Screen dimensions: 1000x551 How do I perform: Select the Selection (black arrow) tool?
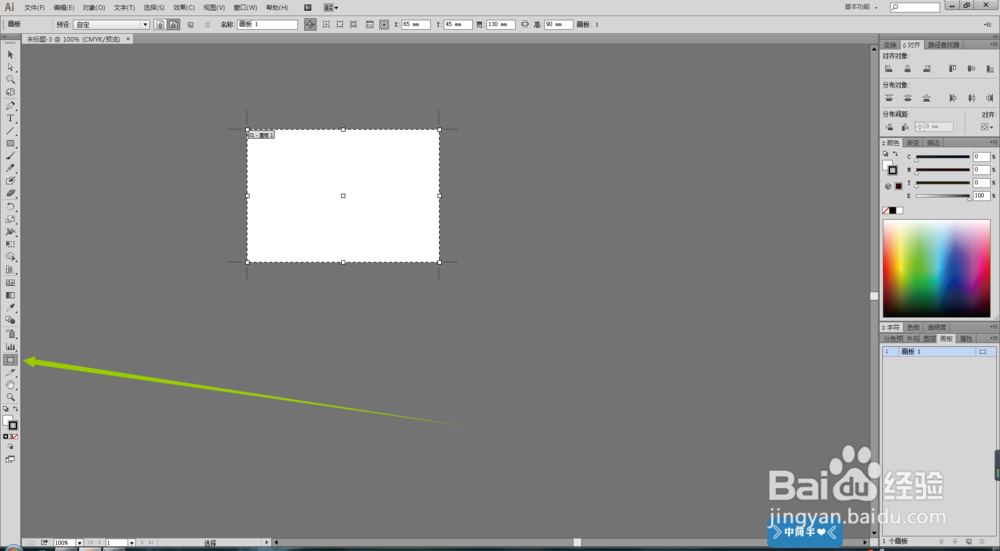10,55
